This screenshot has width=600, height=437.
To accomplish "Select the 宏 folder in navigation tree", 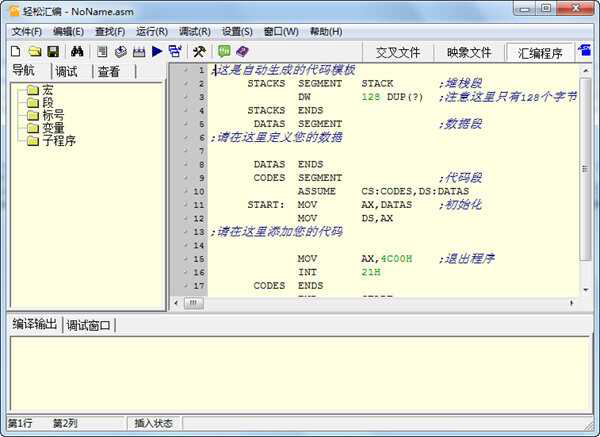I will pyautogui.click(x=47, y=90).
